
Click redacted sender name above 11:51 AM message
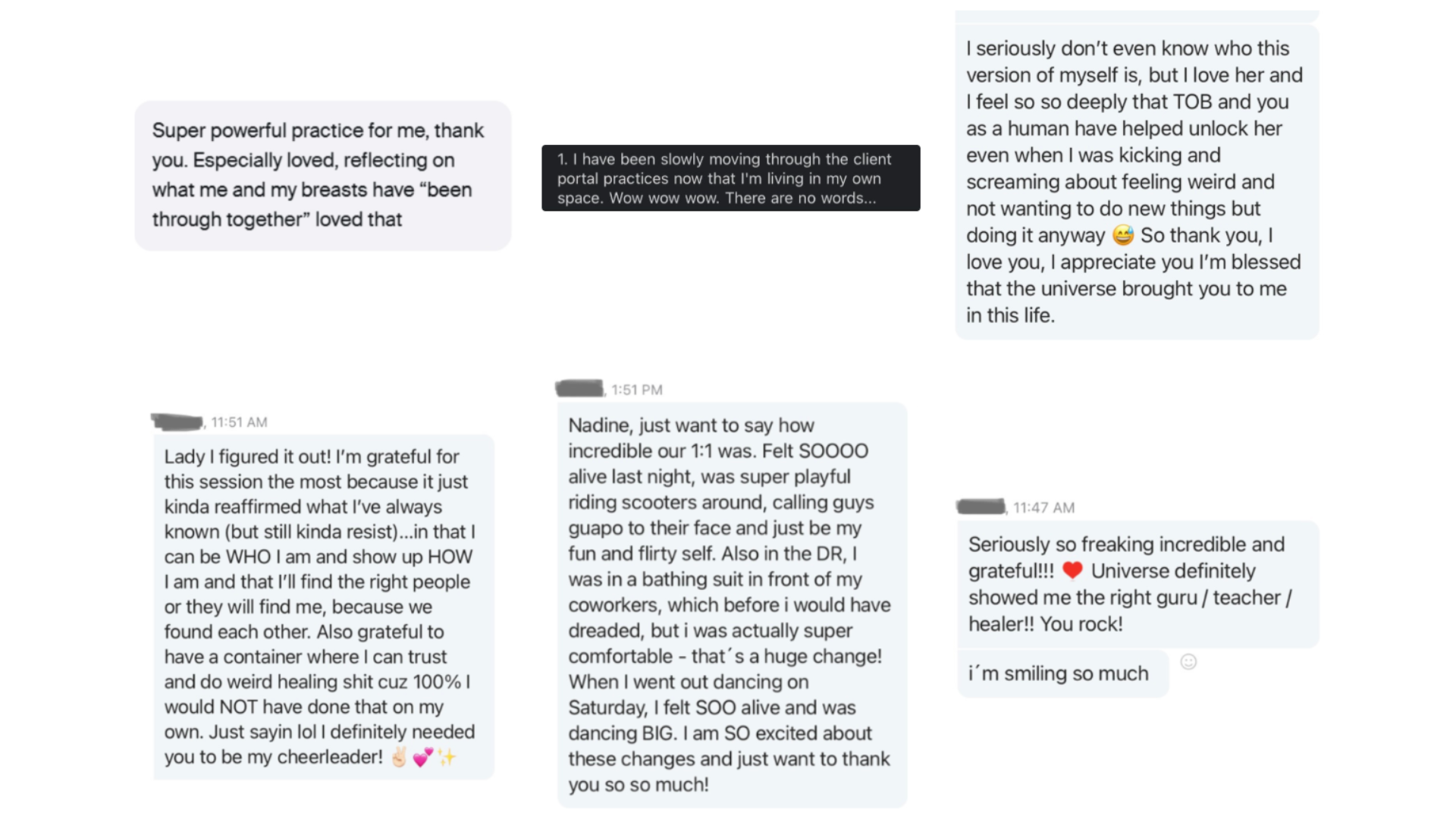click(177, 422)
